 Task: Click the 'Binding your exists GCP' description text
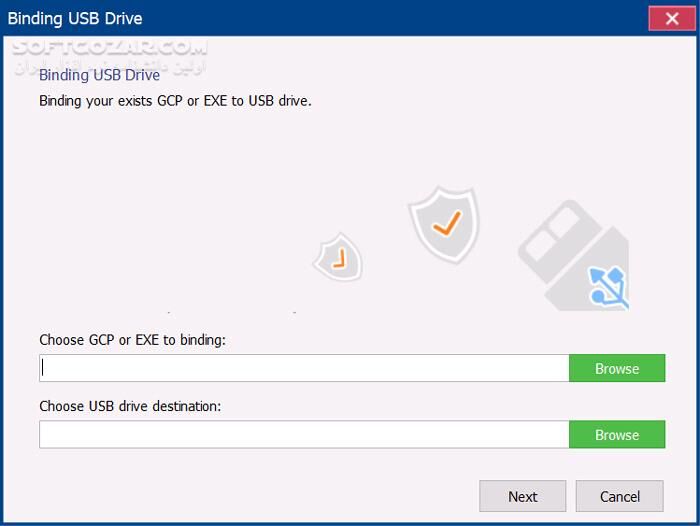tap(175, 101)
